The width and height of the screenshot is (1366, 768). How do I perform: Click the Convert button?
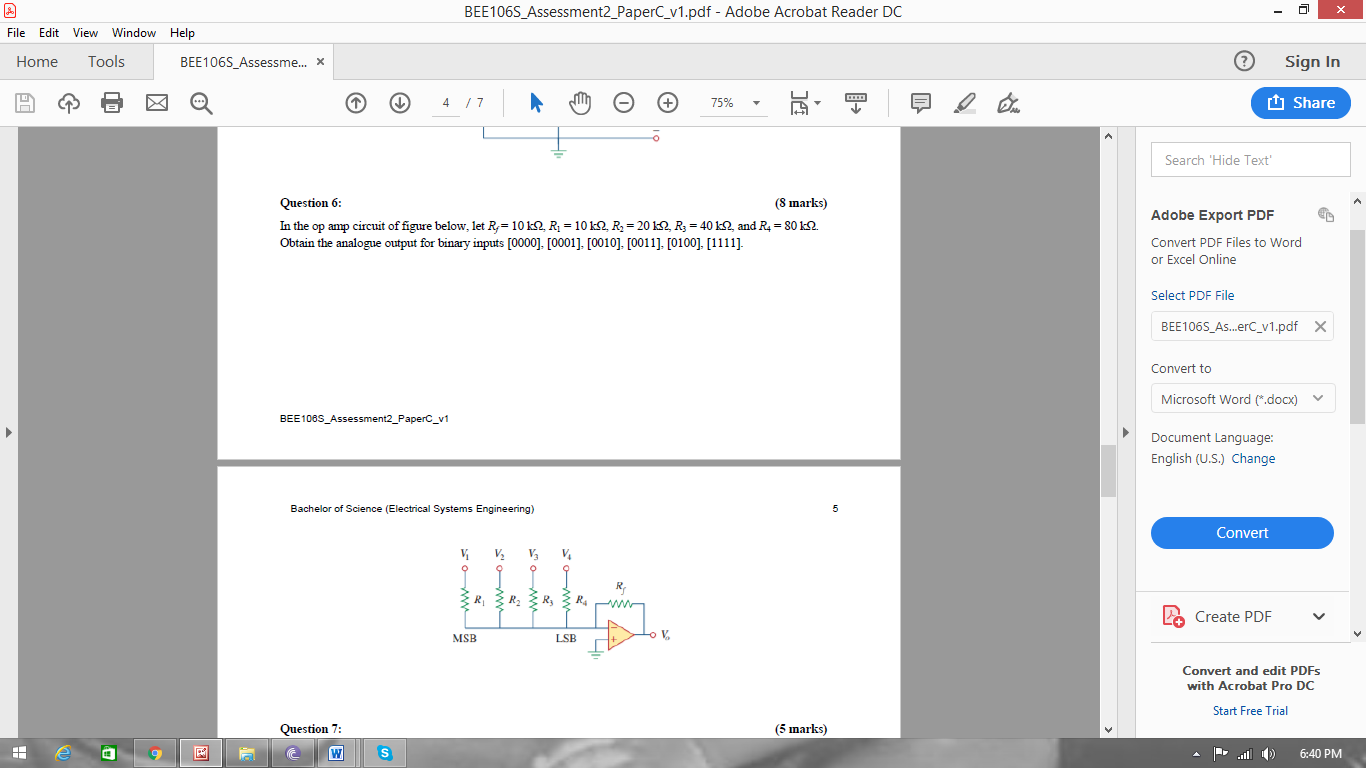point(1242,533)
